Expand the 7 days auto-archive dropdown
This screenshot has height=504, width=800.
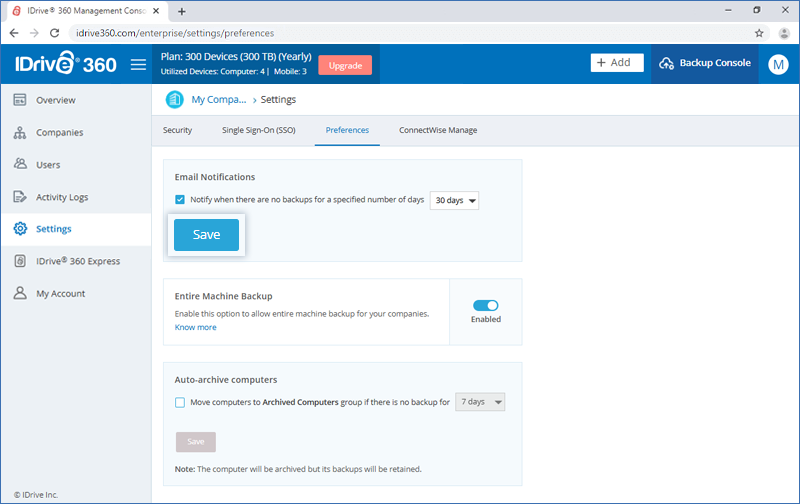(480, 403)
